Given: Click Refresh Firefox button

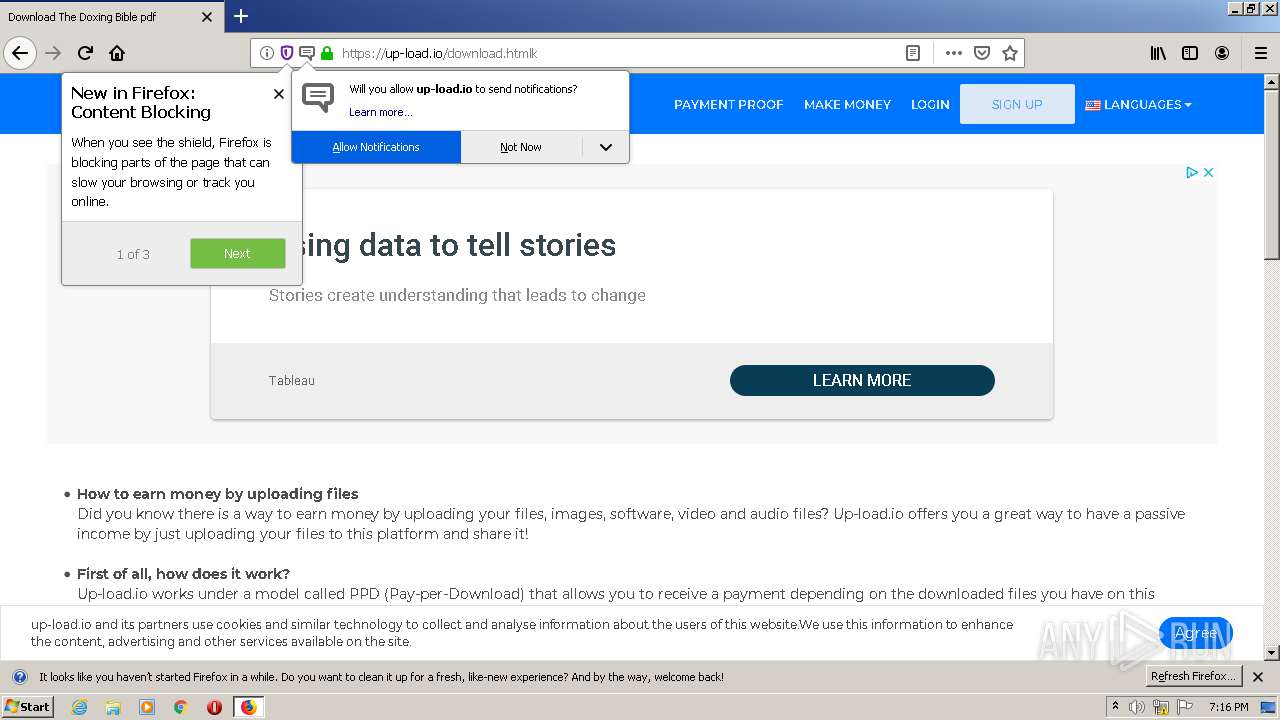Looking at the screenshot, I should (1193, 676).
